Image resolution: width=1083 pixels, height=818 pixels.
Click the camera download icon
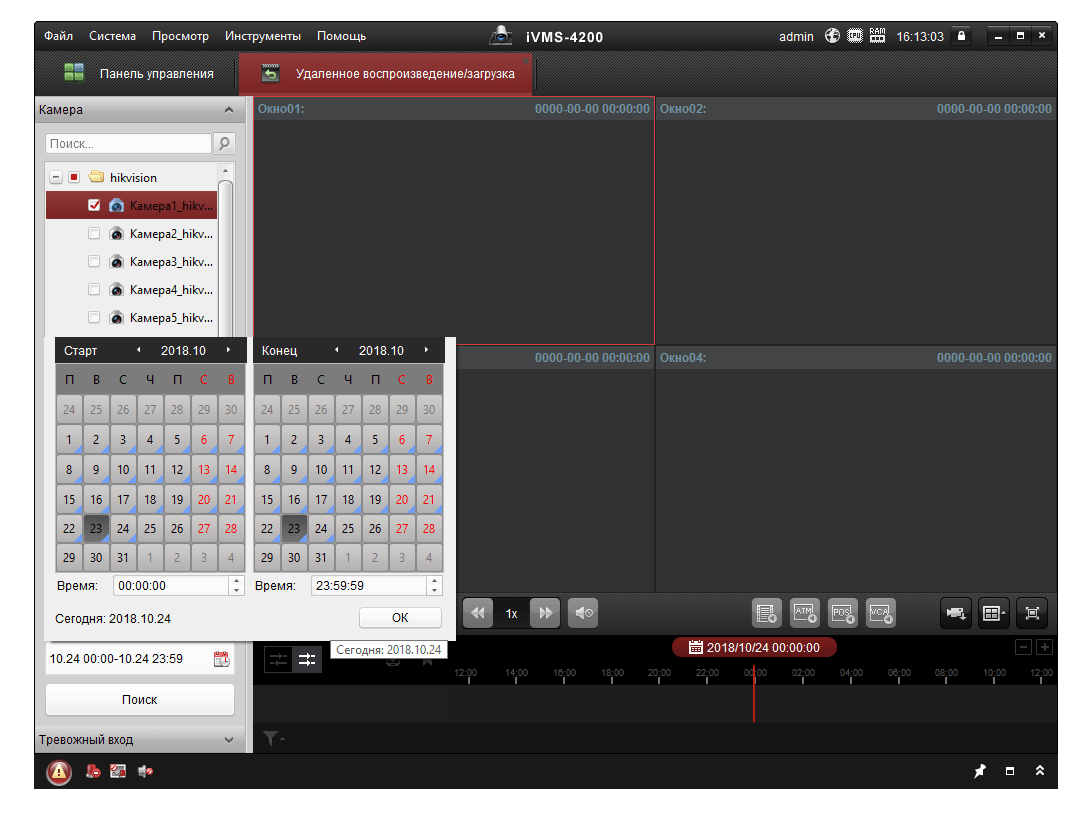coord(956,613)
